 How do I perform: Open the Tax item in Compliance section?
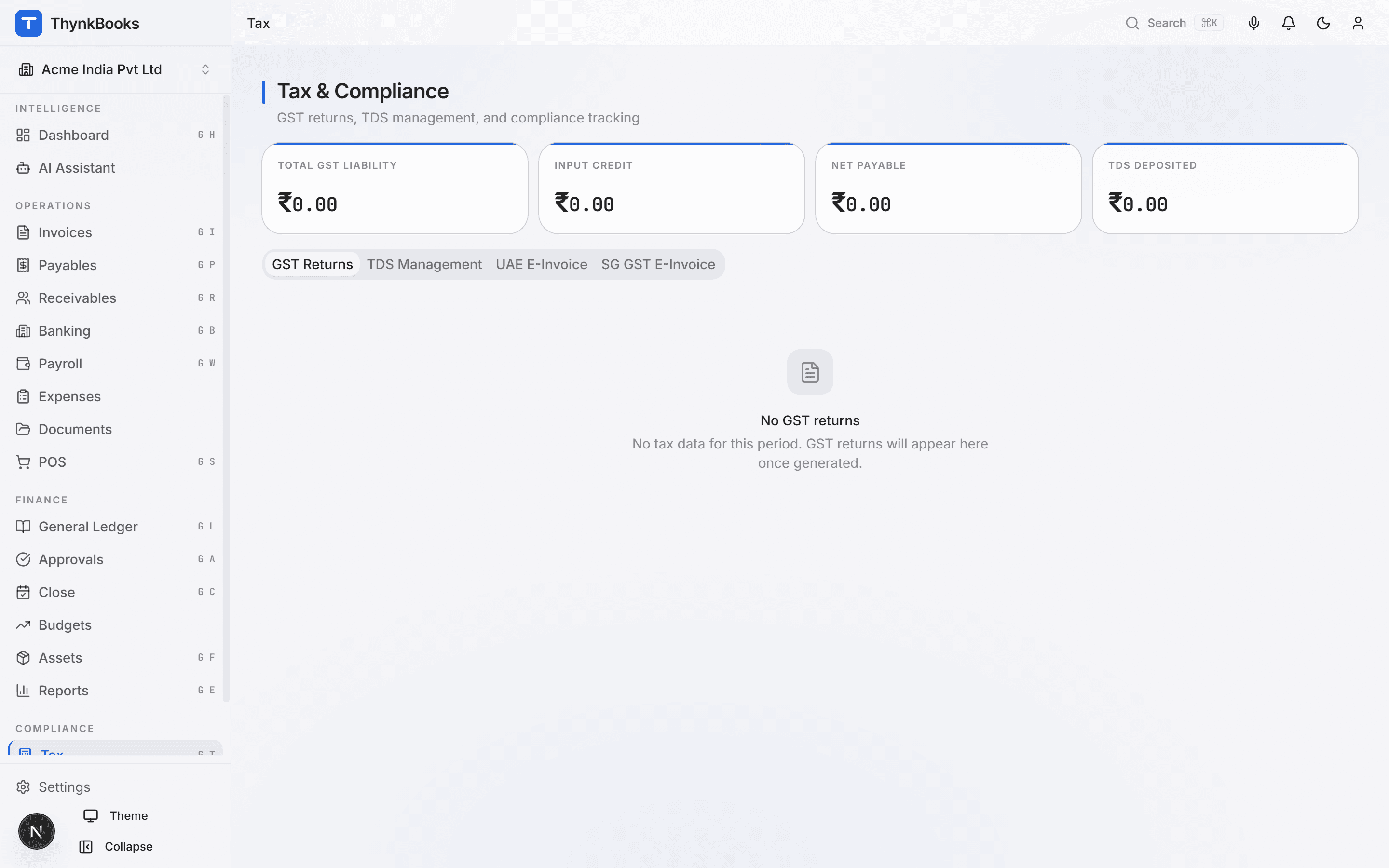pyautogui.click(x=115, y=748)
